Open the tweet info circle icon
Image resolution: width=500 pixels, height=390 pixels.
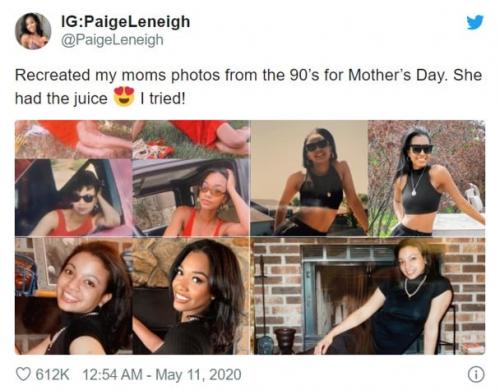click(x=476, y=374)
